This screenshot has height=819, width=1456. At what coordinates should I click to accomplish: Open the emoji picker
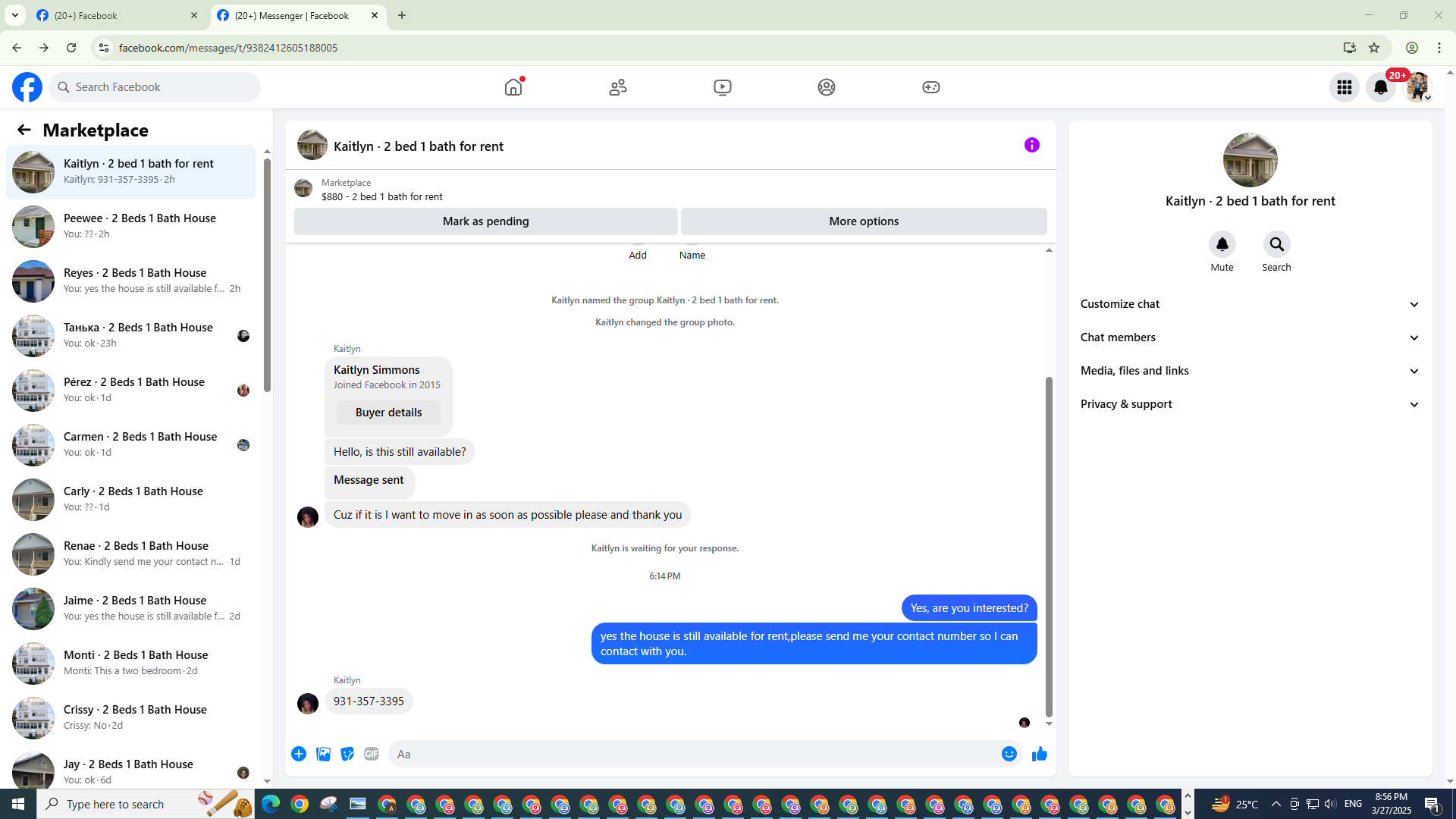(1009, 754)
